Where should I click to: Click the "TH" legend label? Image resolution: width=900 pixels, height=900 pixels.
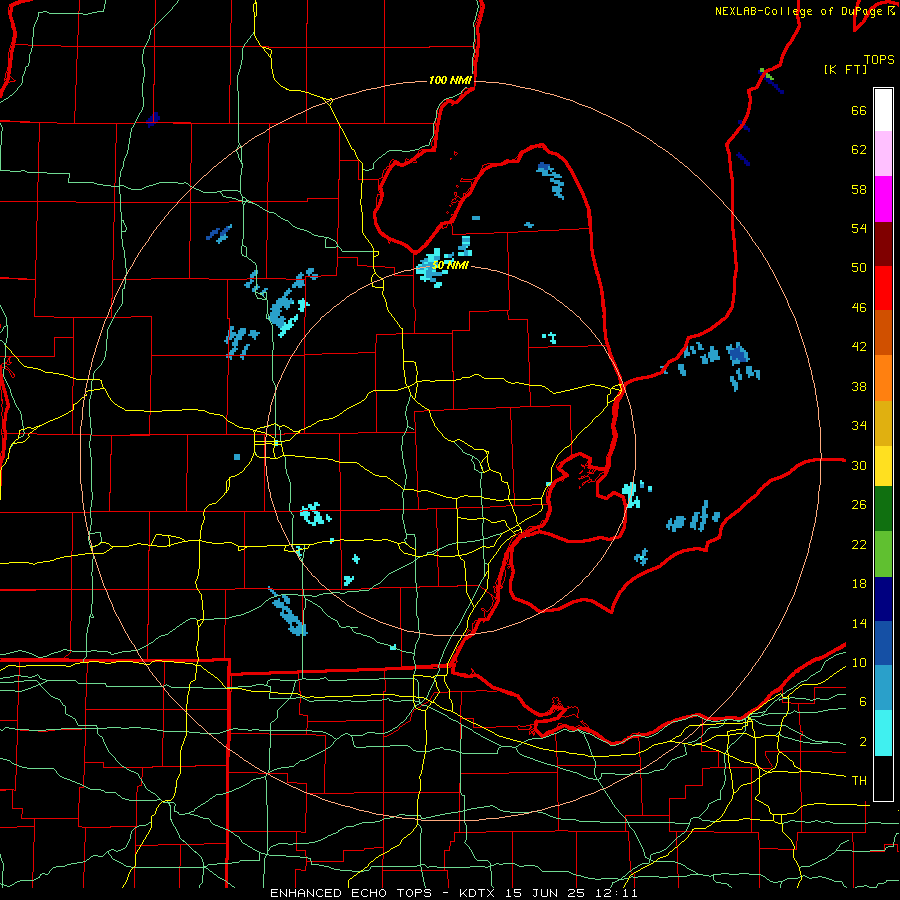click(859, 781)
